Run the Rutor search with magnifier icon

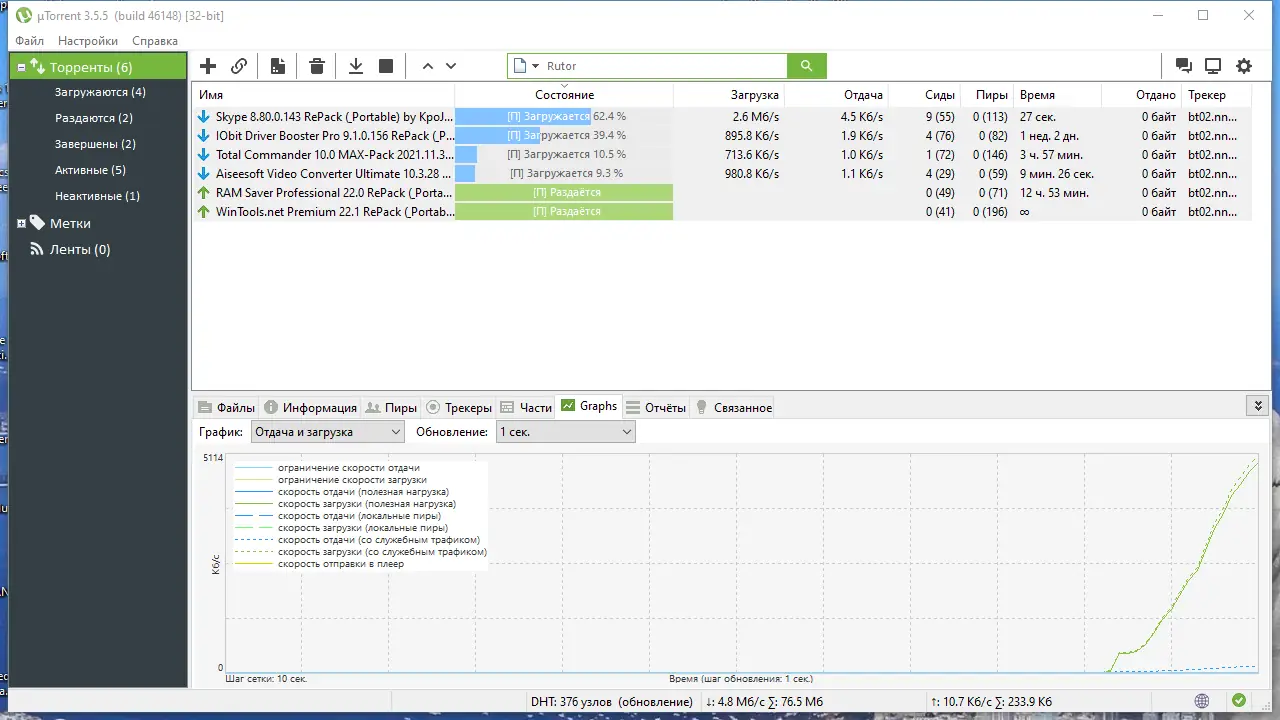806,65
